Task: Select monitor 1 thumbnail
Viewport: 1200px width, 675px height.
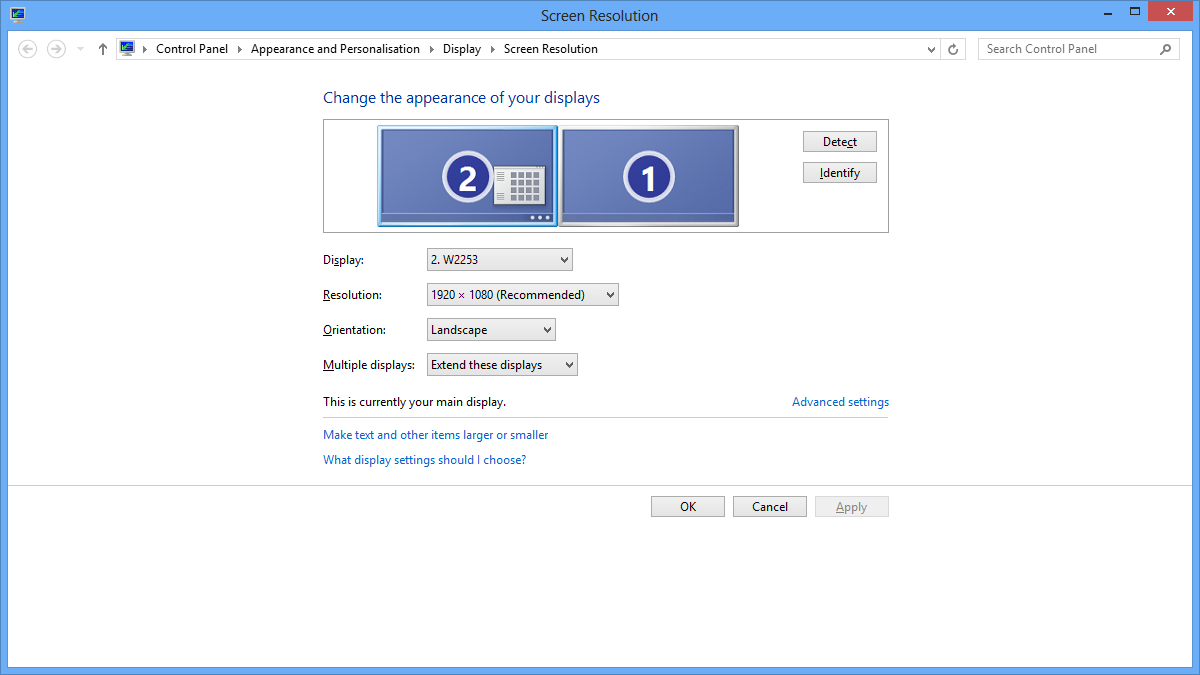Action: click(x=649, y=176)
